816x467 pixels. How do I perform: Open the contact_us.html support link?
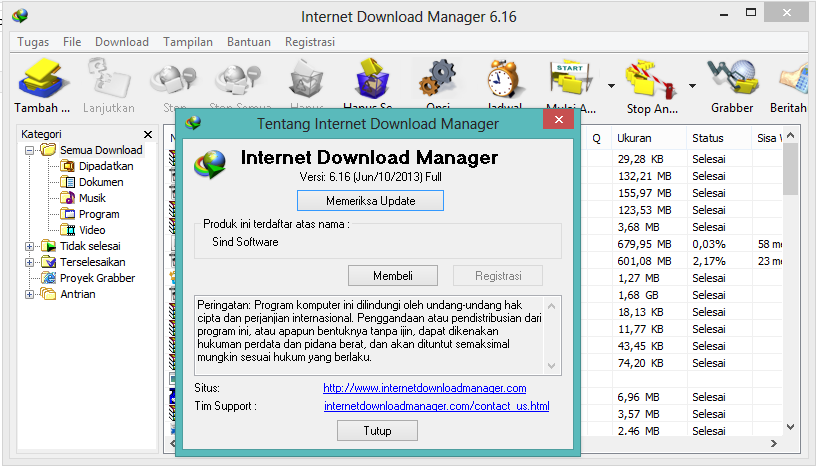(437, 406)
